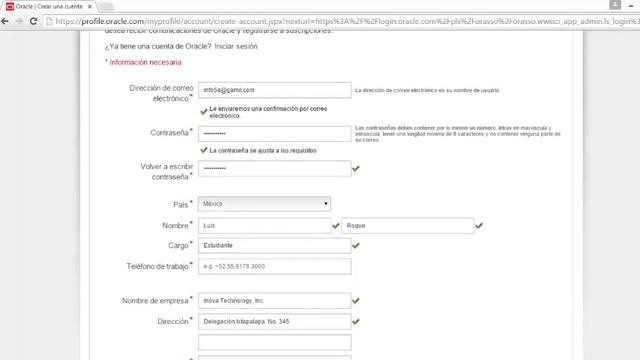Click the checkmark next to Estudiante field

point(356,245)
